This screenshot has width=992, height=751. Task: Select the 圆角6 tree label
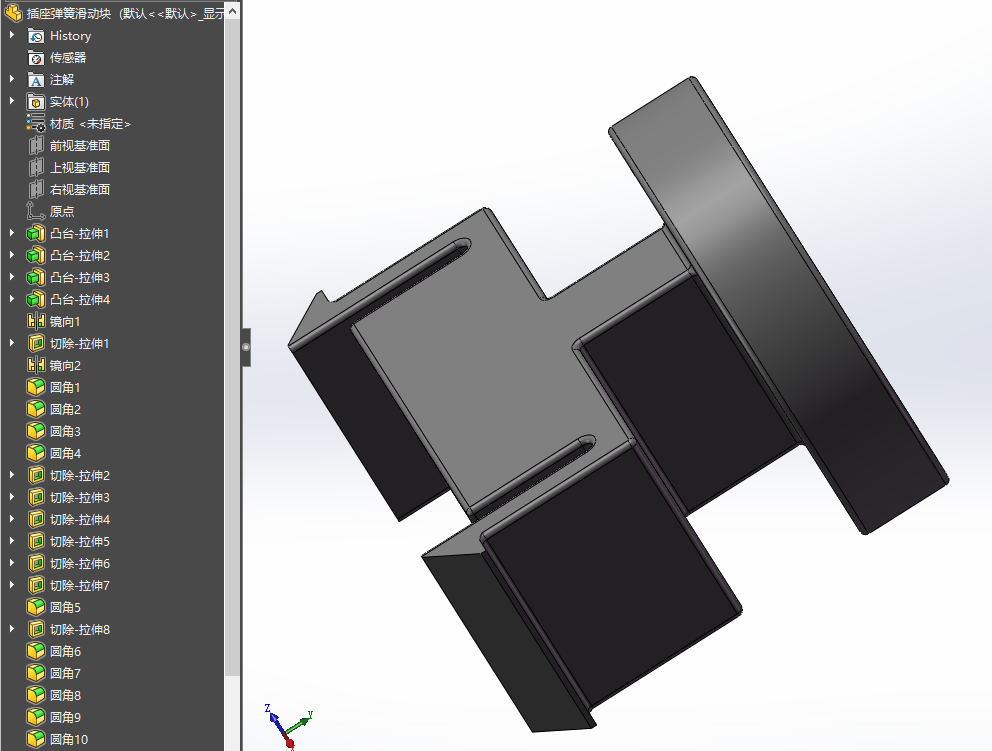tap(65, 652)
